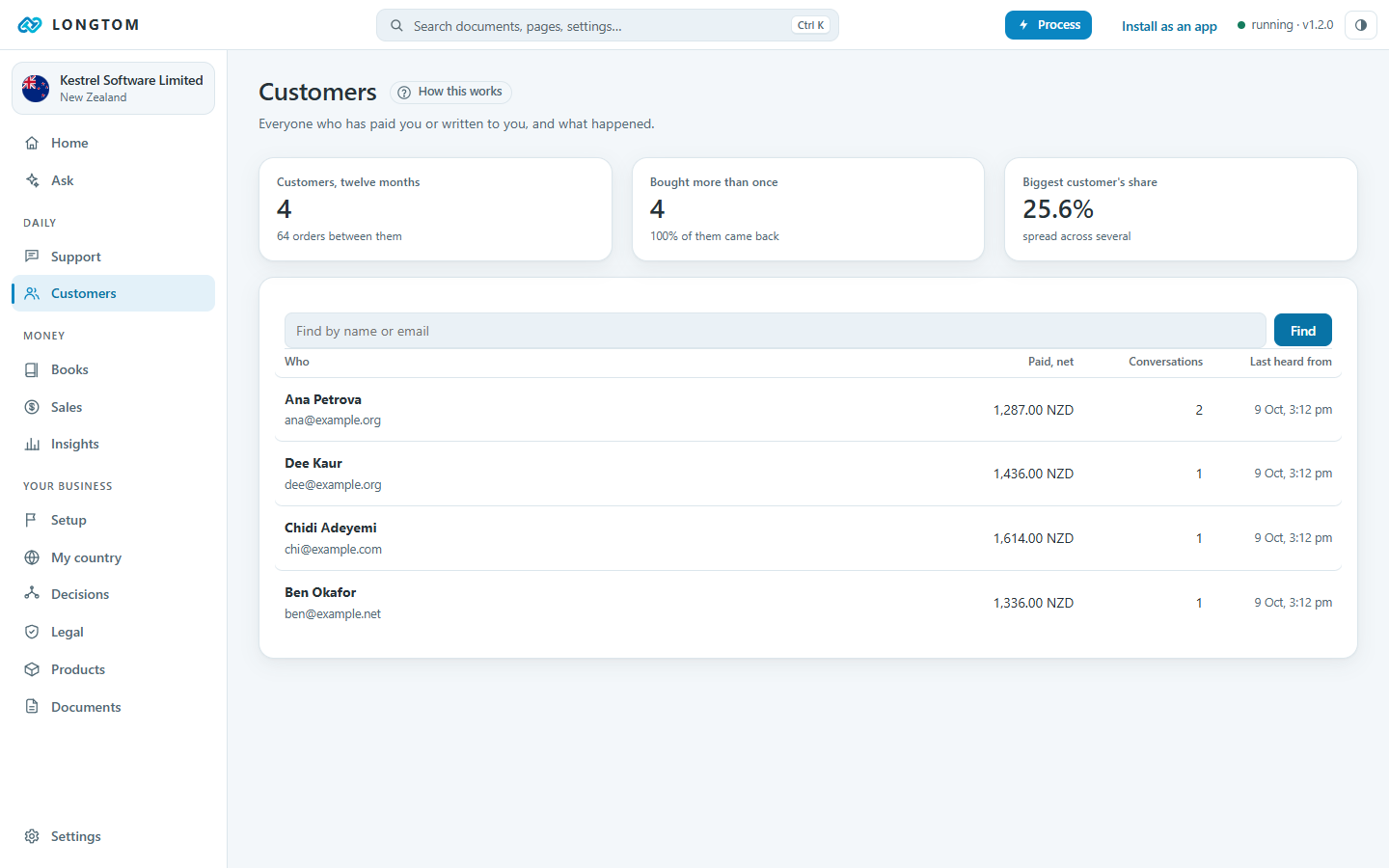The width and height of the screenshot is (1389, 868).
Task: Click the Home house icon in sidebar
Action: click(x=32, y=143)
